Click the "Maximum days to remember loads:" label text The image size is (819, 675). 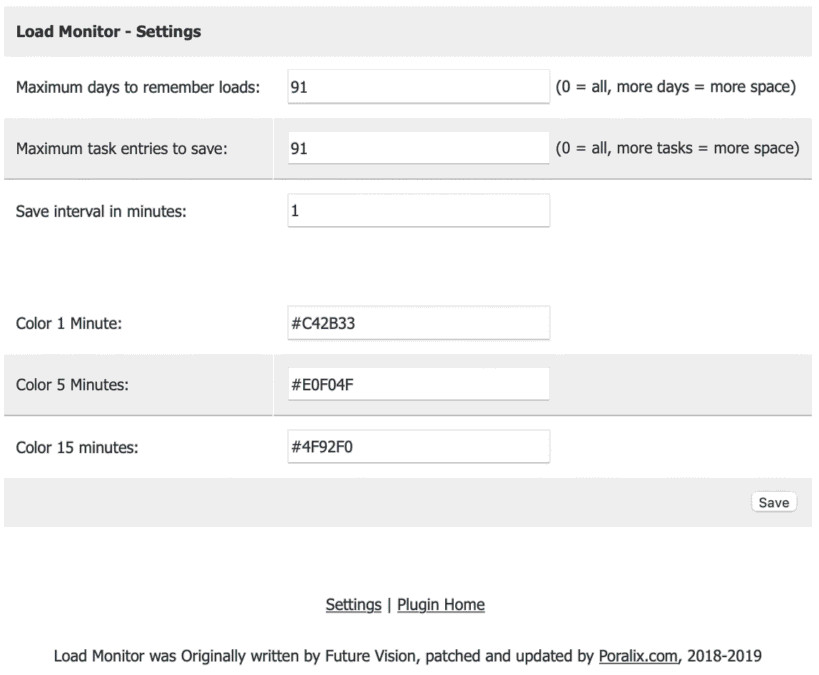[x=138, y=87]
